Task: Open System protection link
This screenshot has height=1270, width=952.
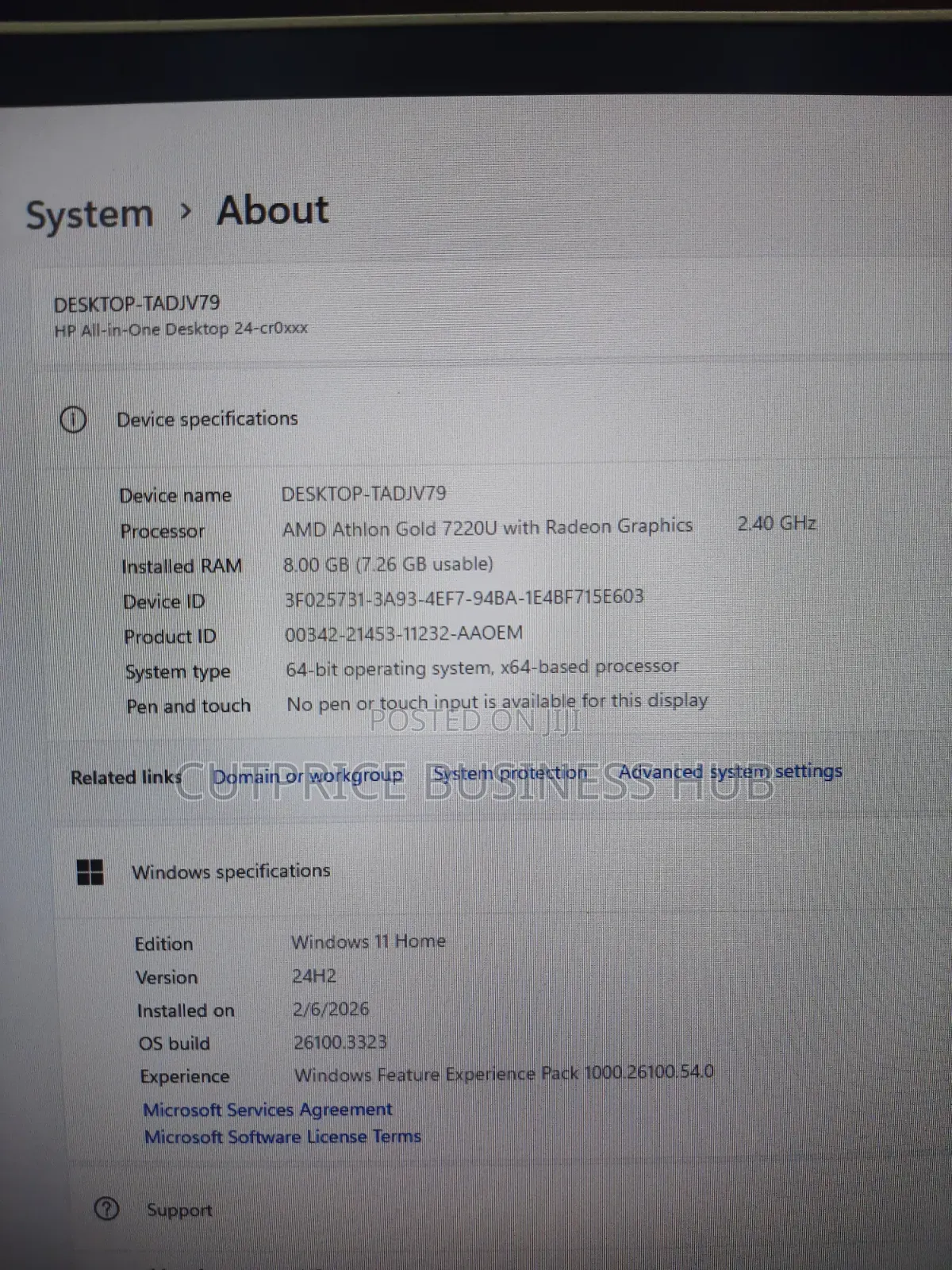Action: (510, 773)
